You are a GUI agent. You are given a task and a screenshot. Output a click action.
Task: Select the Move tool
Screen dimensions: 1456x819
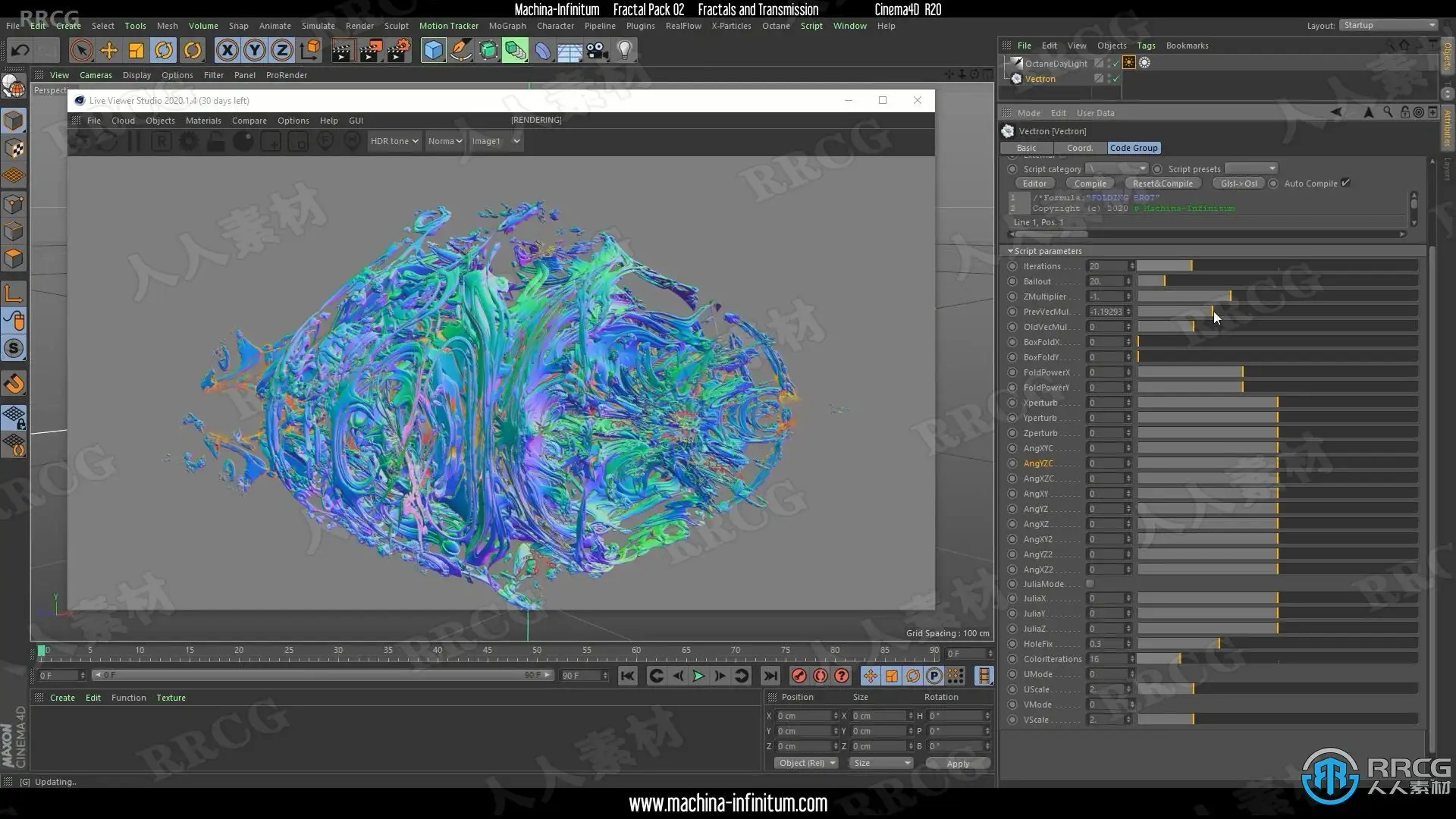(109, 51)
